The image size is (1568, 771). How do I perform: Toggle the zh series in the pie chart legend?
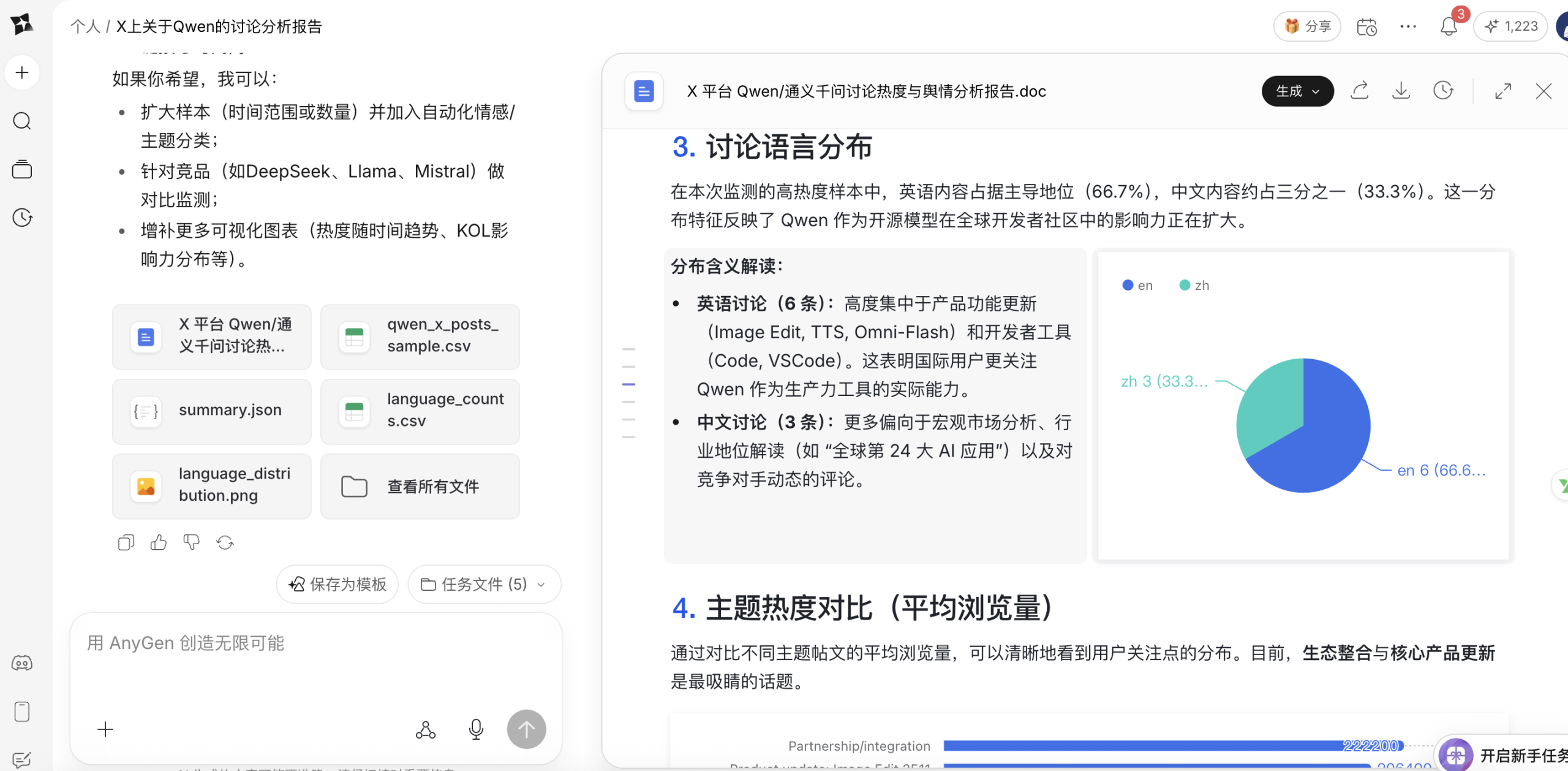click(x=1194, y=284)
